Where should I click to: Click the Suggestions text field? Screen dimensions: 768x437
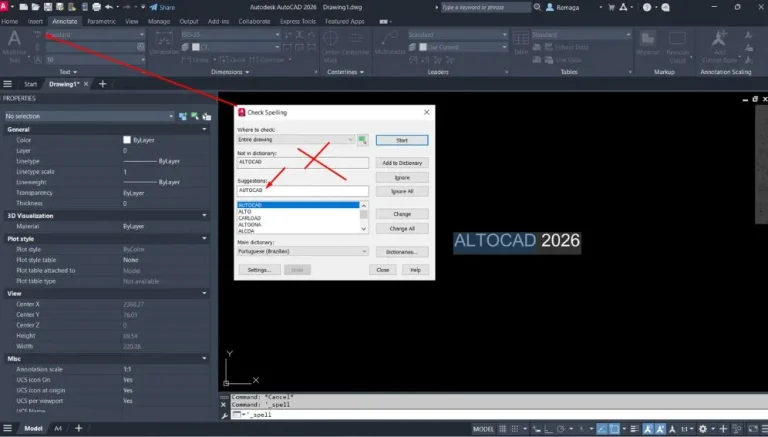tap(302, 191)
